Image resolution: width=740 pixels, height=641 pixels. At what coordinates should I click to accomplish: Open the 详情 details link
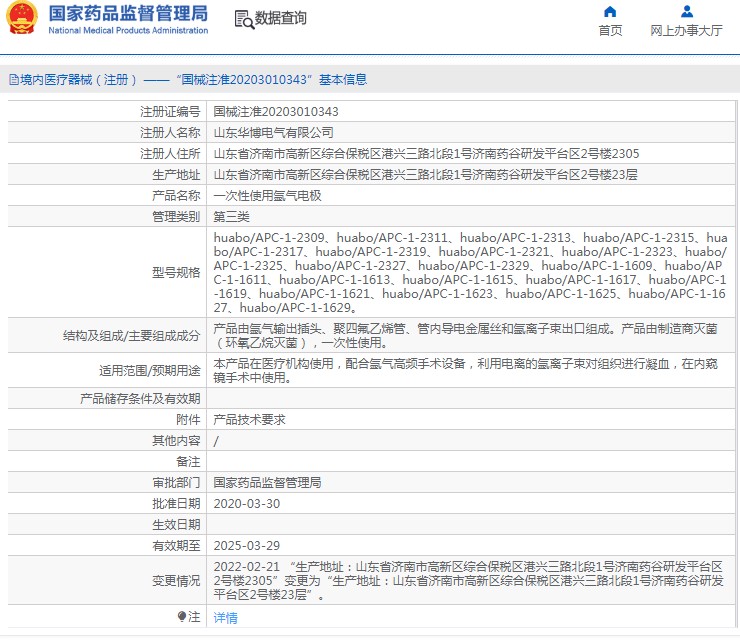tap(226, 618)
